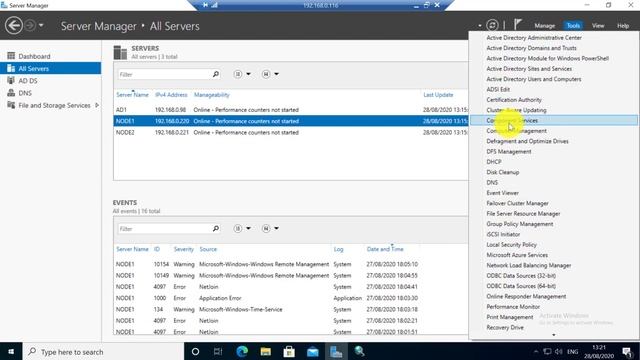Open navigation history dropdown arrow
Screen dimensions: 640x360
41,25
